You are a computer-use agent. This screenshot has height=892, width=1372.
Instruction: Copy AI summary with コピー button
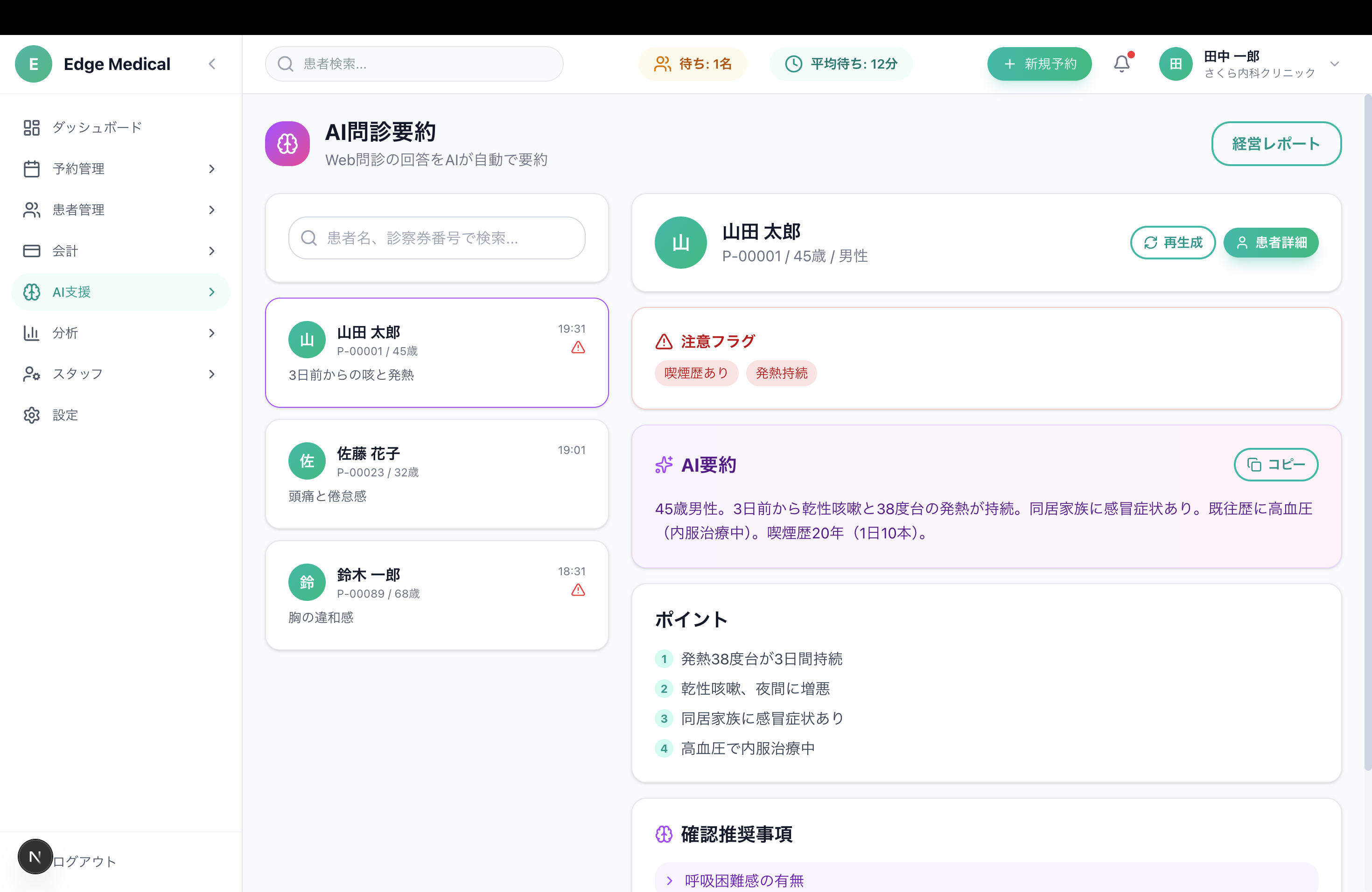click(x=1275, y=465)
